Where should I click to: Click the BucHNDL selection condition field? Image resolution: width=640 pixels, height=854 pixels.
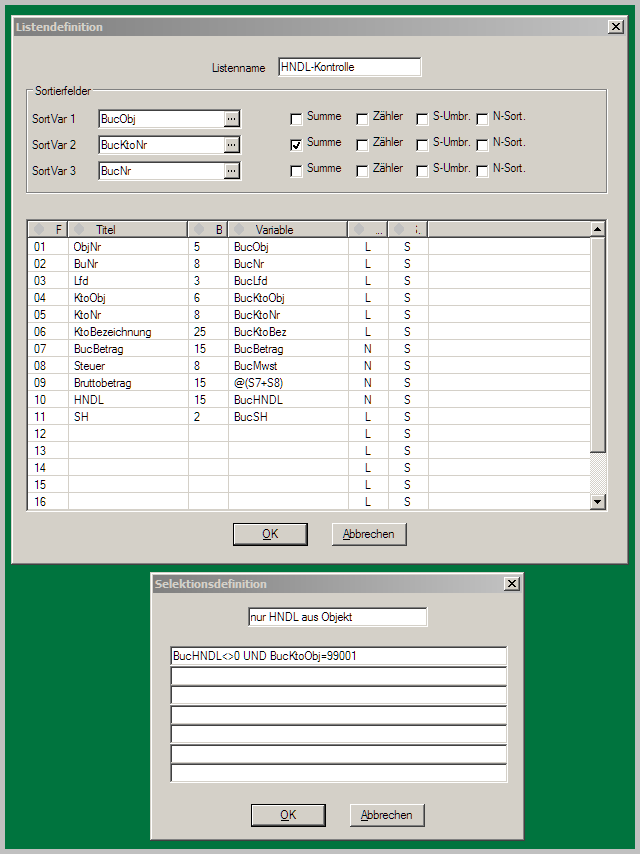338,657
